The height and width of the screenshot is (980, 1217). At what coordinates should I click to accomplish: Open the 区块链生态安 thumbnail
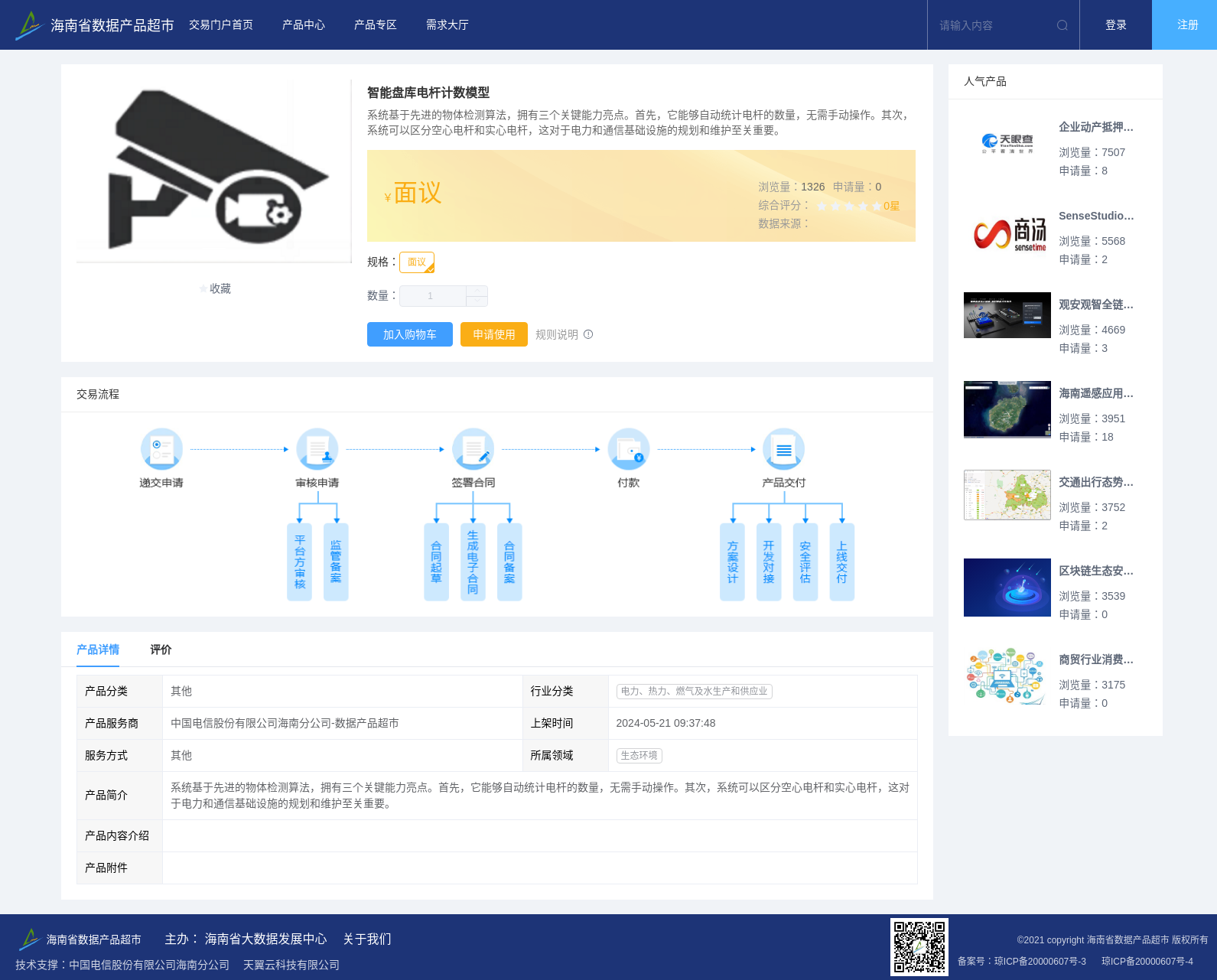1007,588
